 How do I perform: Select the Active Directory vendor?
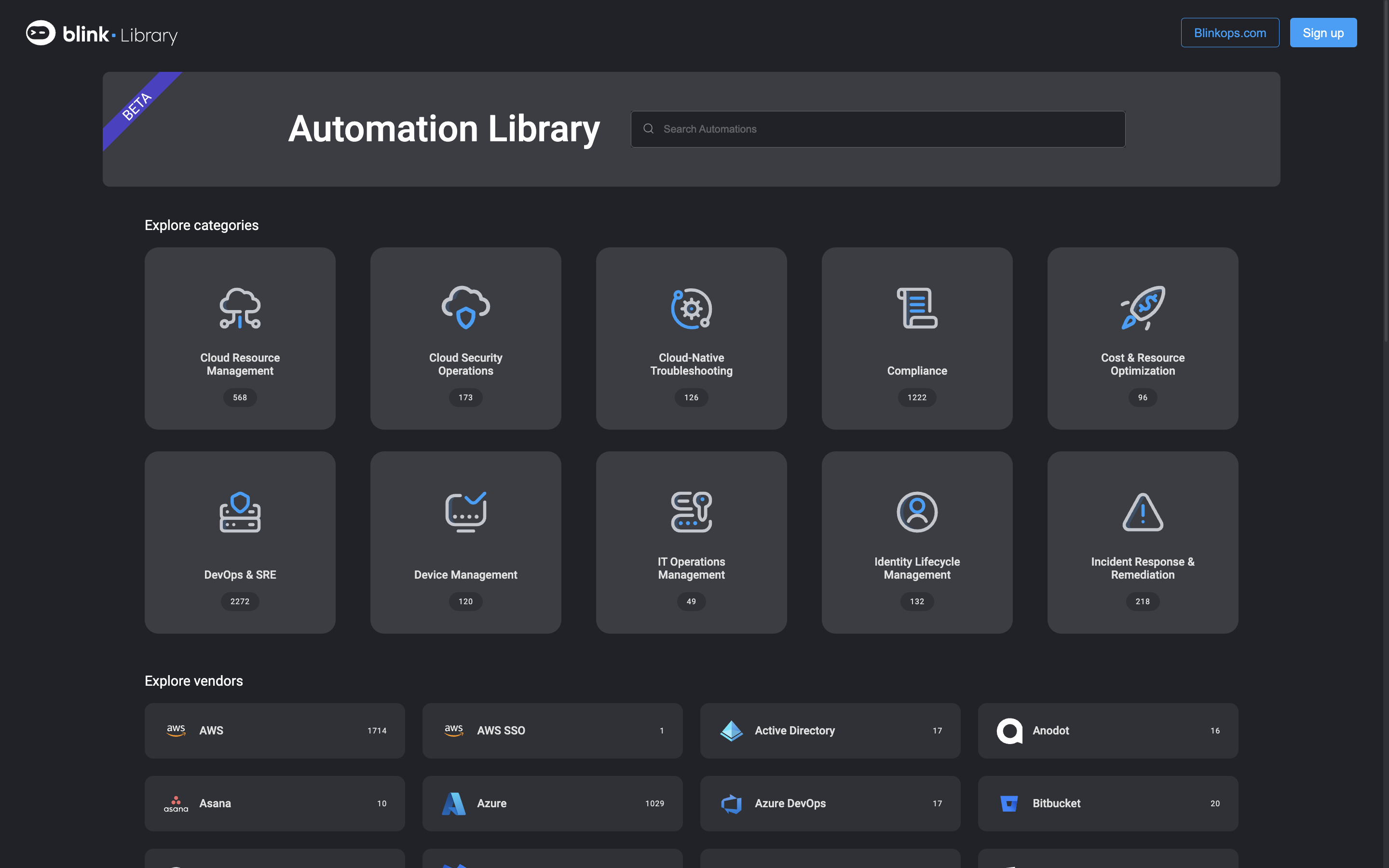coord(830,730)
